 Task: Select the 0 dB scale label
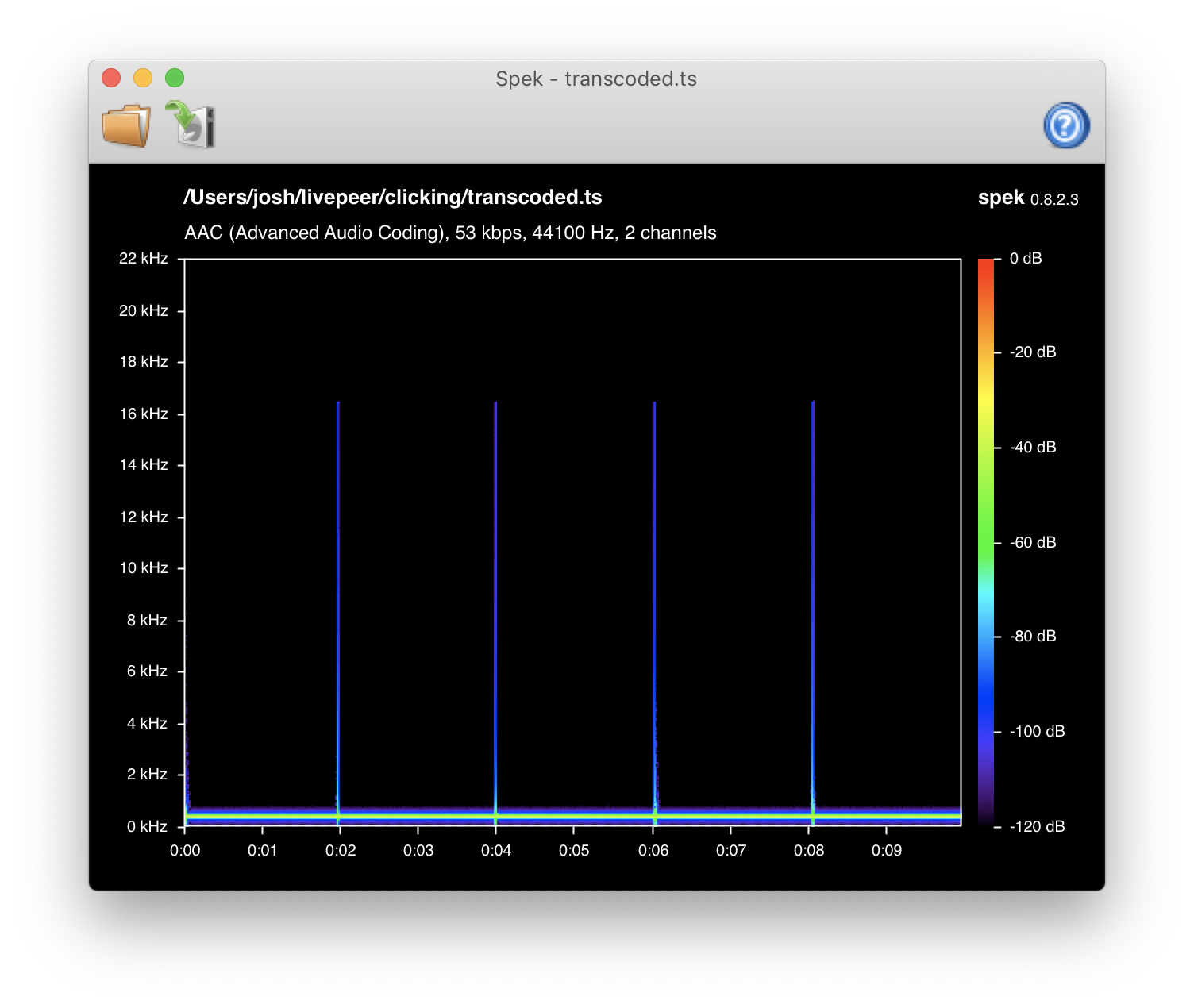[1026, 258]
